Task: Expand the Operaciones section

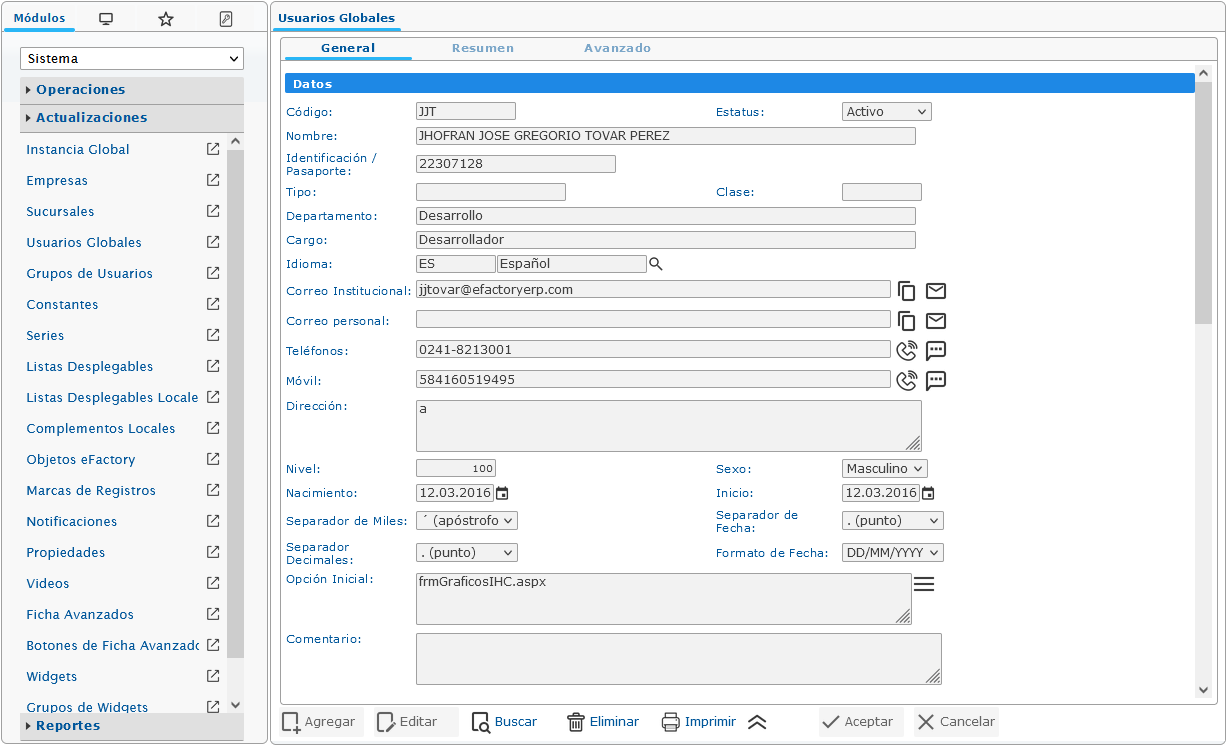Action: [x=80, y=90]
